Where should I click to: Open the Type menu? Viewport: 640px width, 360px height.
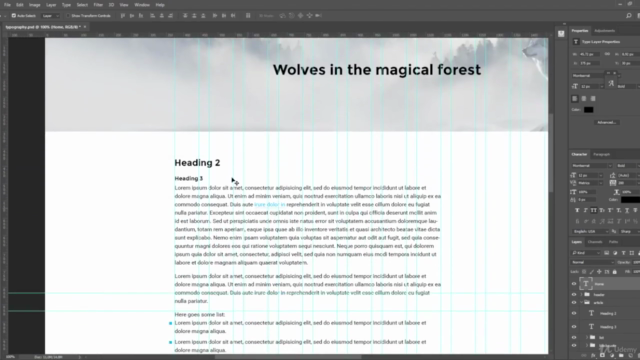click(x=66, y=5)
